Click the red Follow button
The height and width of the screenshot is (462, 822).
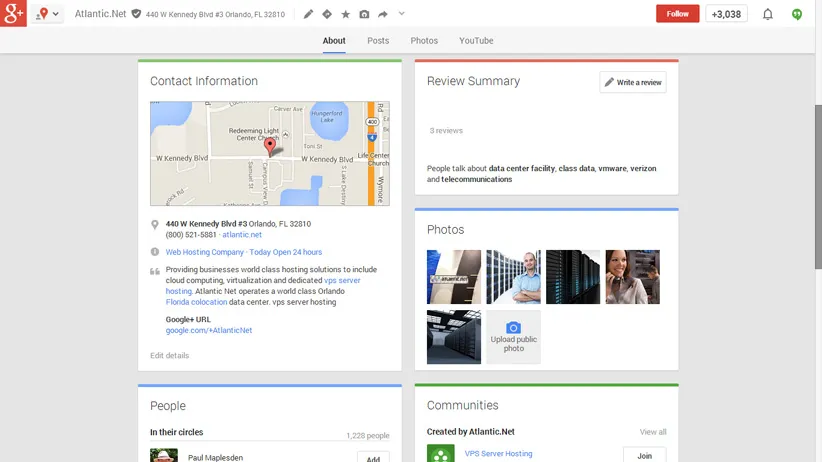[677, 14]
